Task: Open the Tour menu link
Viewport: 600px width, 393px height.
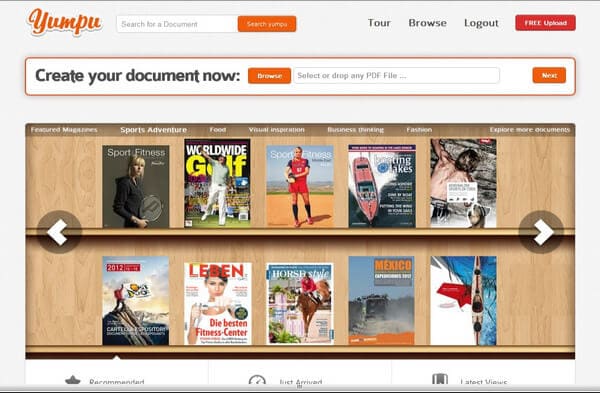Action: click(x=379, y=23)
